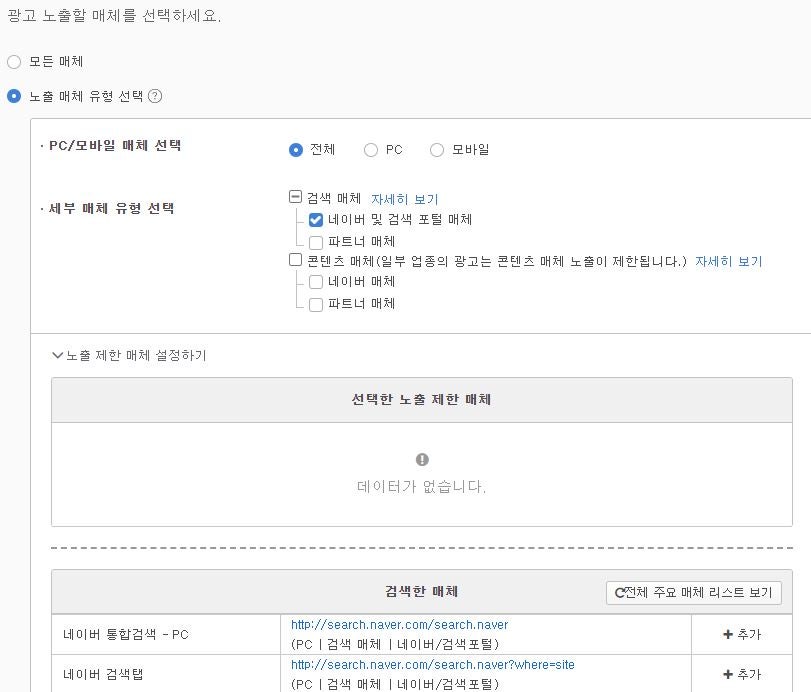
Task: Click the plus 추가 for 네이버 통합검색 - PC
Action: [x=742, y=634]
